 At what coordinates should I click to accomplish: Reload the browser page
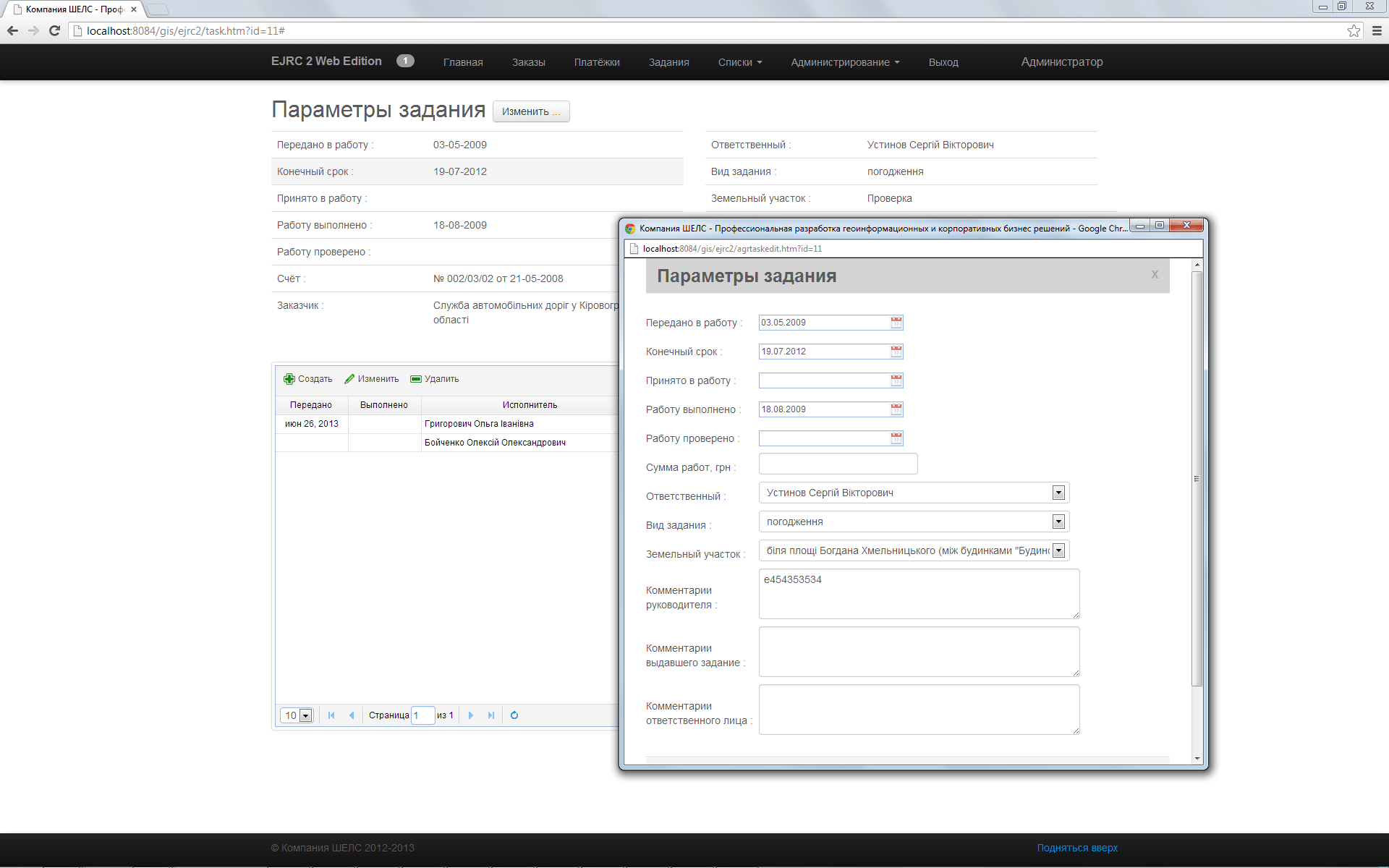54,30
